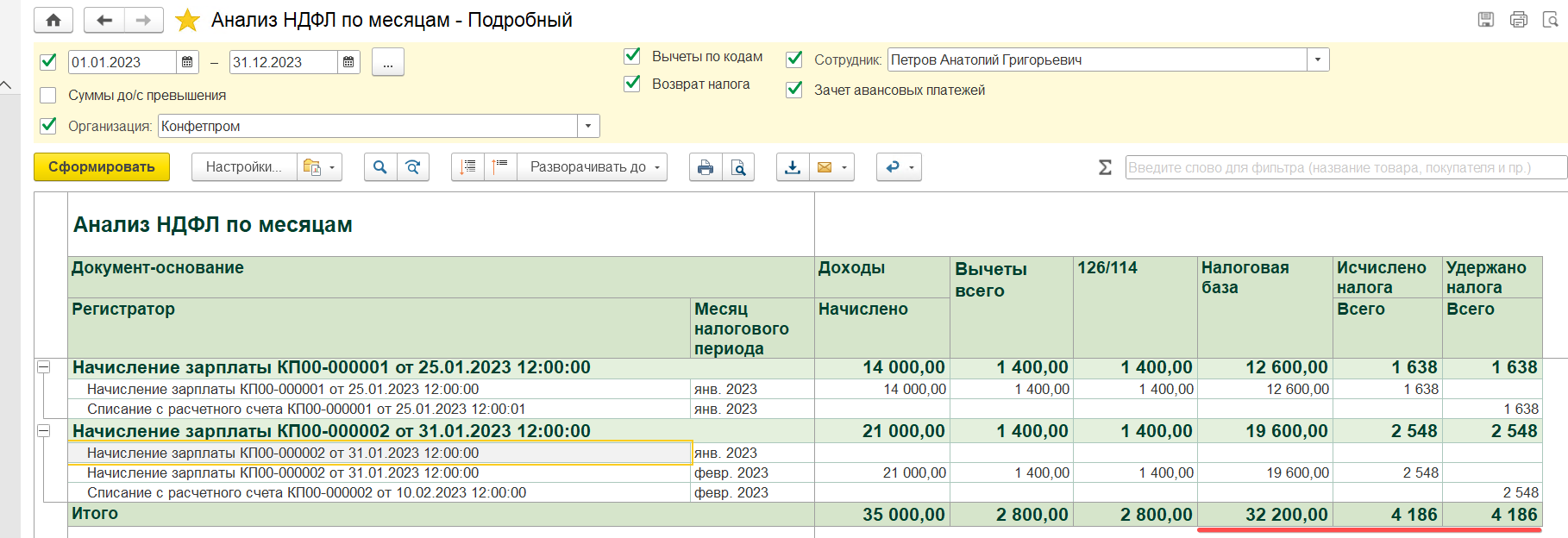Open calendar for start date 01.01.2023
1568x538 pixels.
coord(187,62)
